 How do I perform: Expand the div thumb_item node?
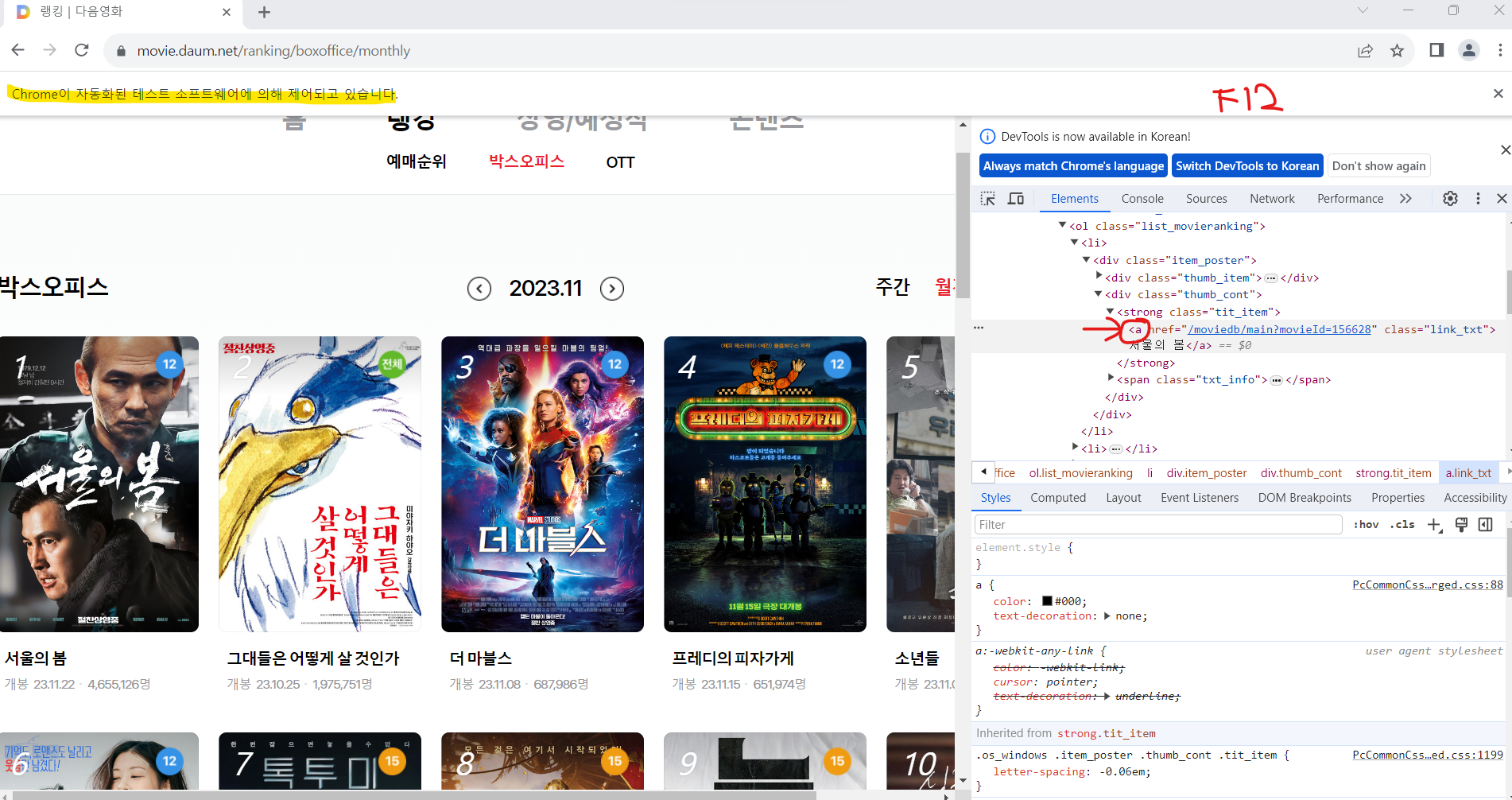point(1099,276)
